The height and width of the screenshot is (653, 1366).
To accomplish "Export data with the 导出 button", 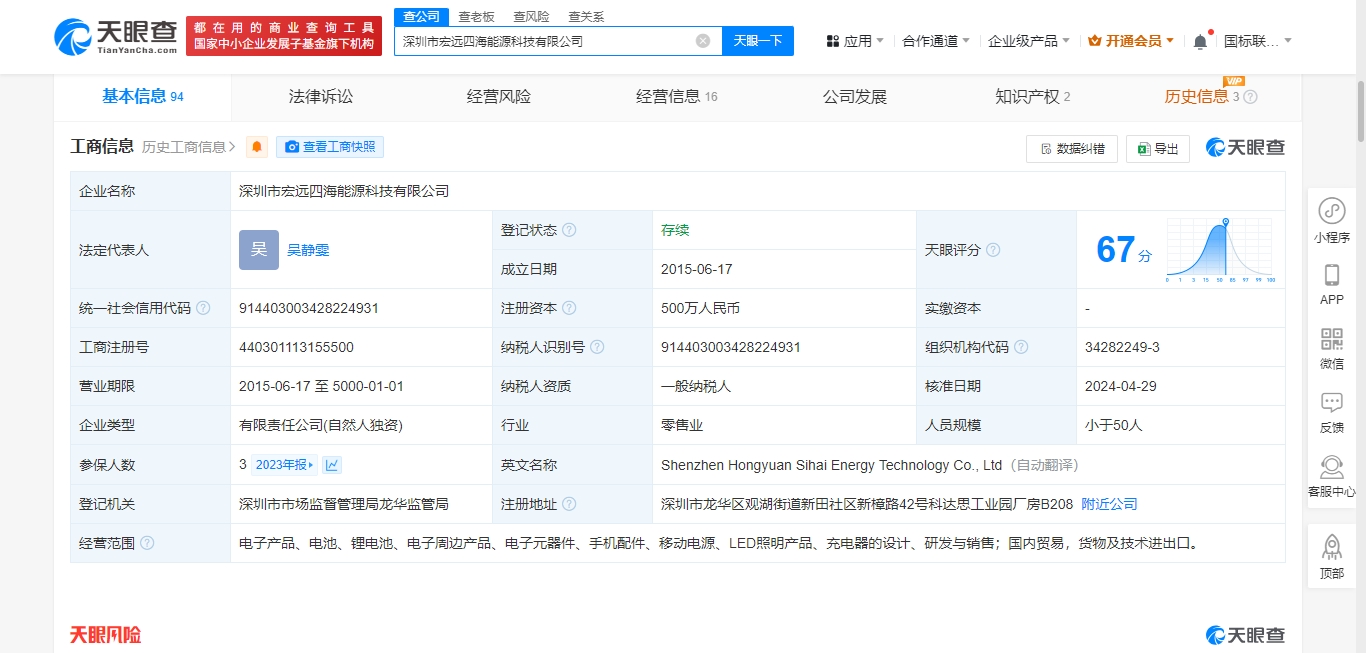I will [1158, 149].
